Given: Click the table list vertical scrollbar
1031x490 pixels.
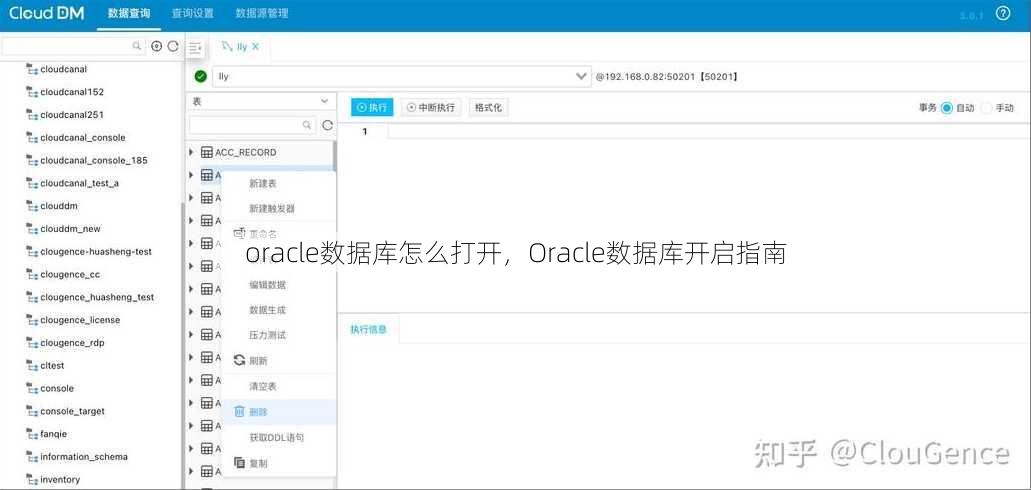Looking at the screenshot, I should [x=335, y=157].
